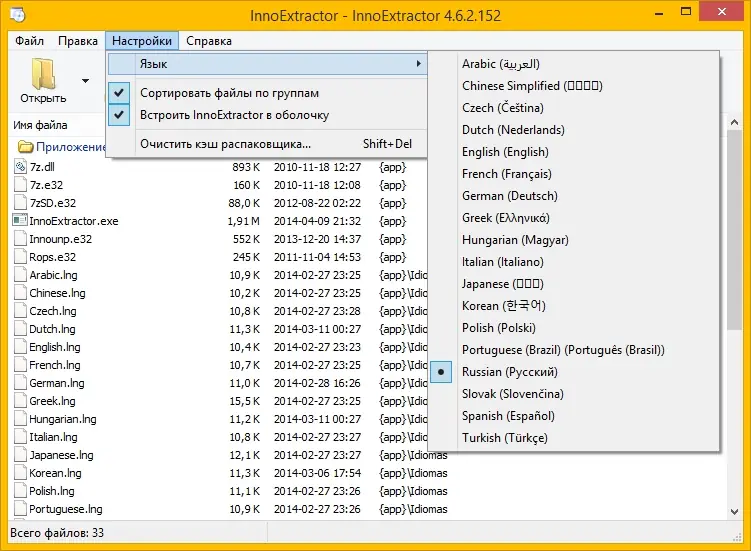The height and width of the screenshot is (551, 751).
Task: Click the Hungarian.lng file icon
Action: coord(20,419)
